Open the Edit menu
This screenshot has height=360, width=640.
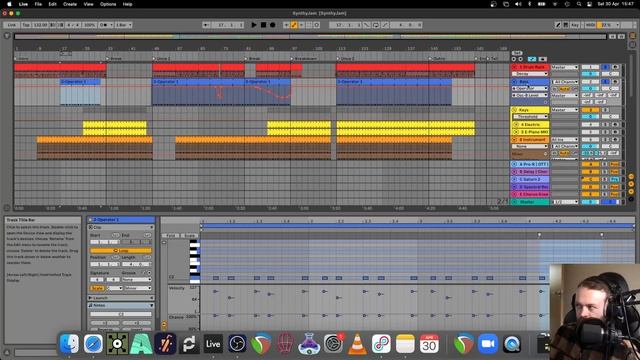point(53,4)
